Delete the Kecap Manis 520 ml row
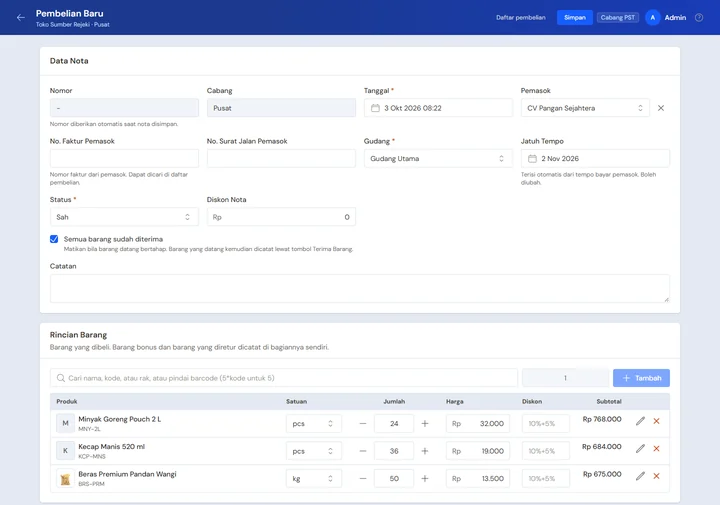The height and width of the screenshot is (505, 720). 656,449
